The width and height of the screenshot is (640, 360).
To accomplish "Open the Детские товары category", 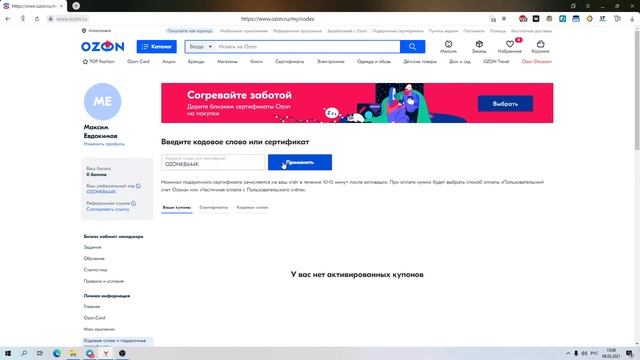I will coord(420,62).
